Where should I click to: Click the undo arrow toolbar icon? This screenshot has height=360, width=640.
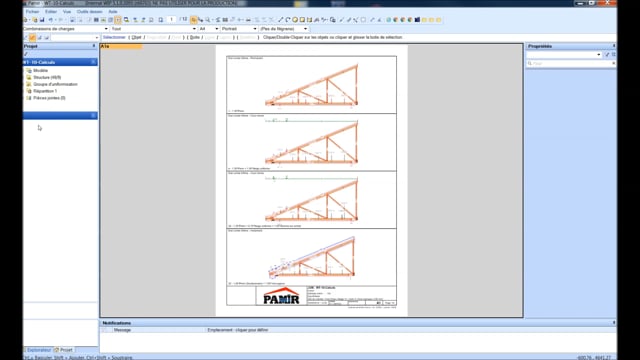[51, 20]
